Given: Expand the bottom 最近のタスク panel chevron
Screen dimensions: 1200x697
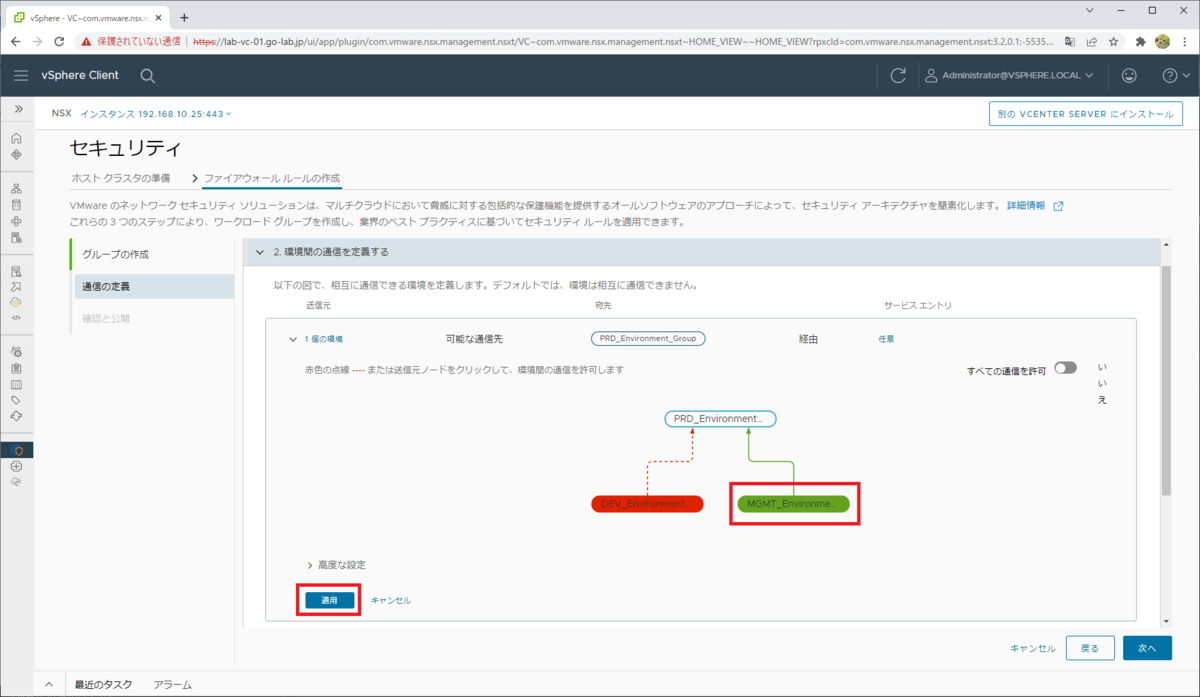Looking at the screenshot, I should [x=49, y=685].
